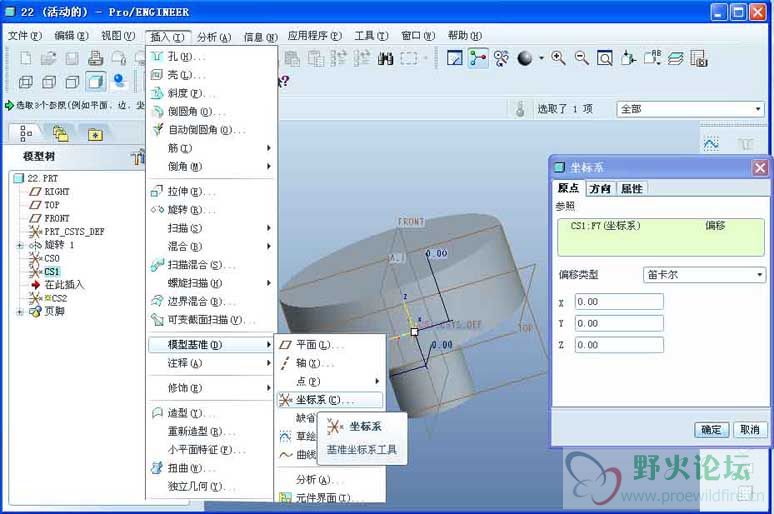Click the Model Tree settings tools icon
The height and width of the screenshot is (514, 774).
click(138, 157)
